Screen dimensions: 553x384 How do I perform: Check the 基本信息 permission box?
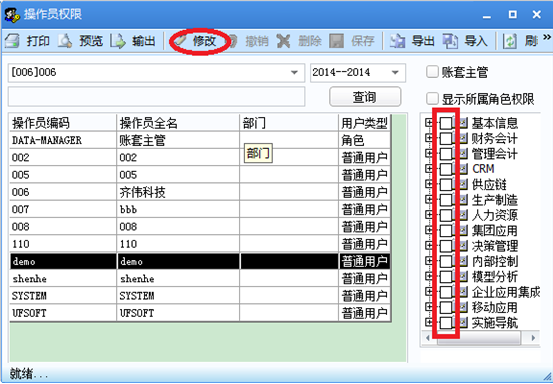(446, 123)
